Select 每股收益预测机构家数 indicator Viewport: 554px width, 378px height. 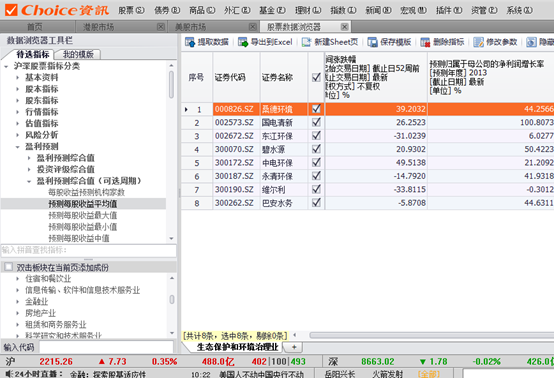(x=87, y=192)
